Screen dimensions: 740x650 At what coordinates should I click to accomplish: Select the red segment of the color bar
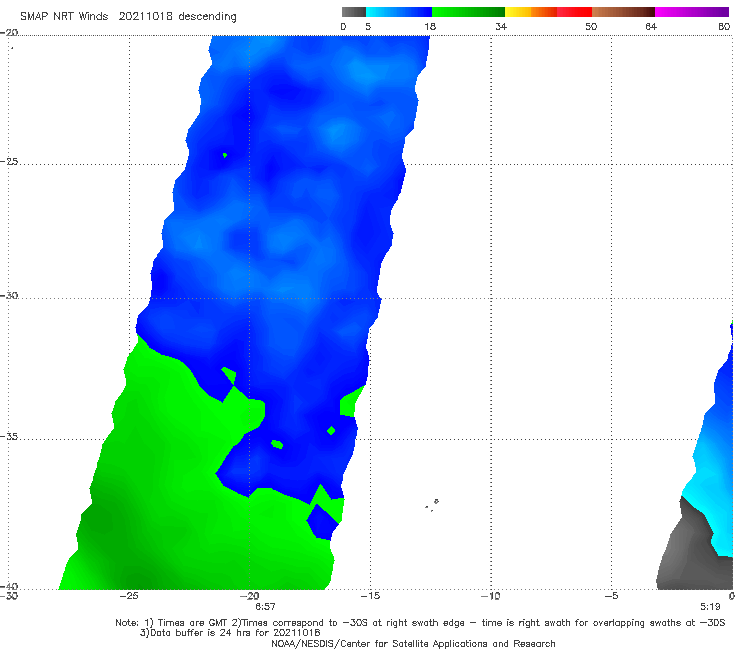[574, 12]
